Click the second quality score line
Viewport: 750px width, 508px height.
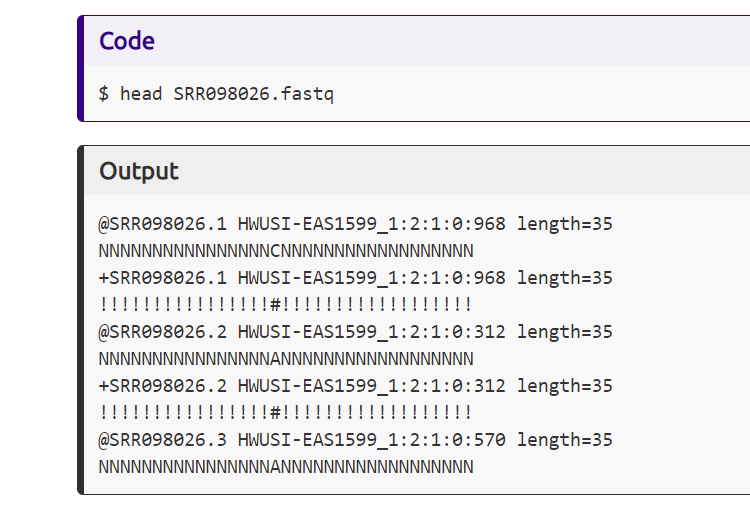[x=286, y=412]
